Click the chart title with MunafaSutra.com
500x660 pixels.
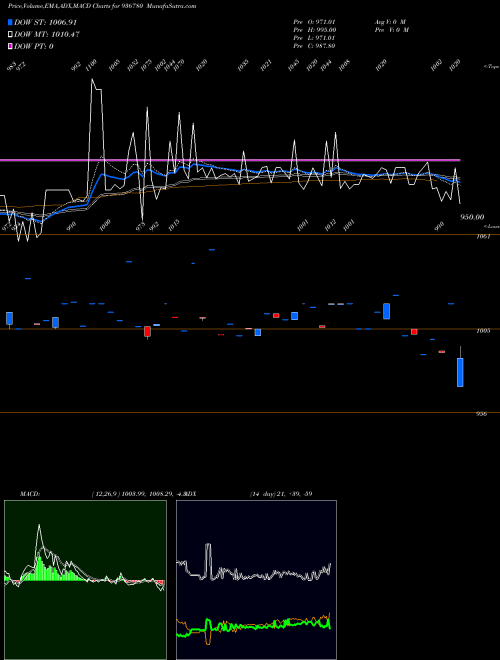pyautogui.click(x=102, y=6)
